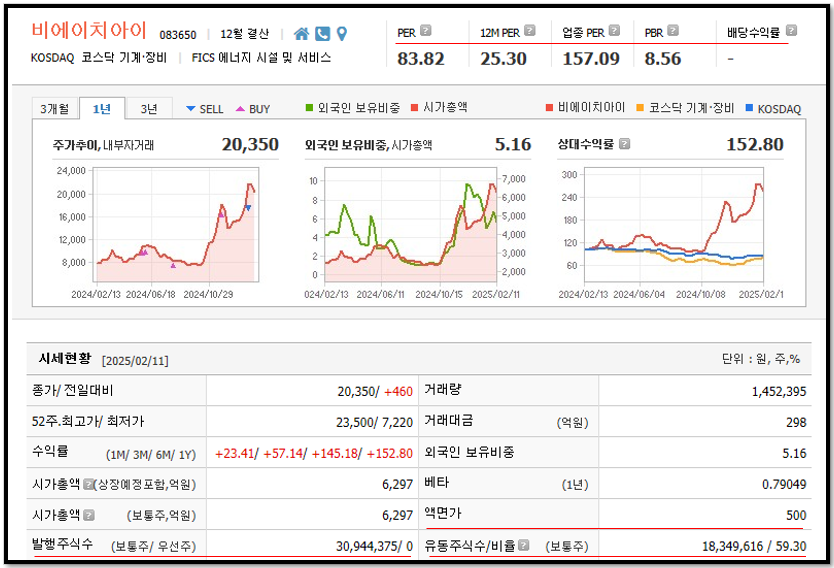This screenshot has width=834, height=568.
Task: Open the company home page icon
Action: click(302, 34)
